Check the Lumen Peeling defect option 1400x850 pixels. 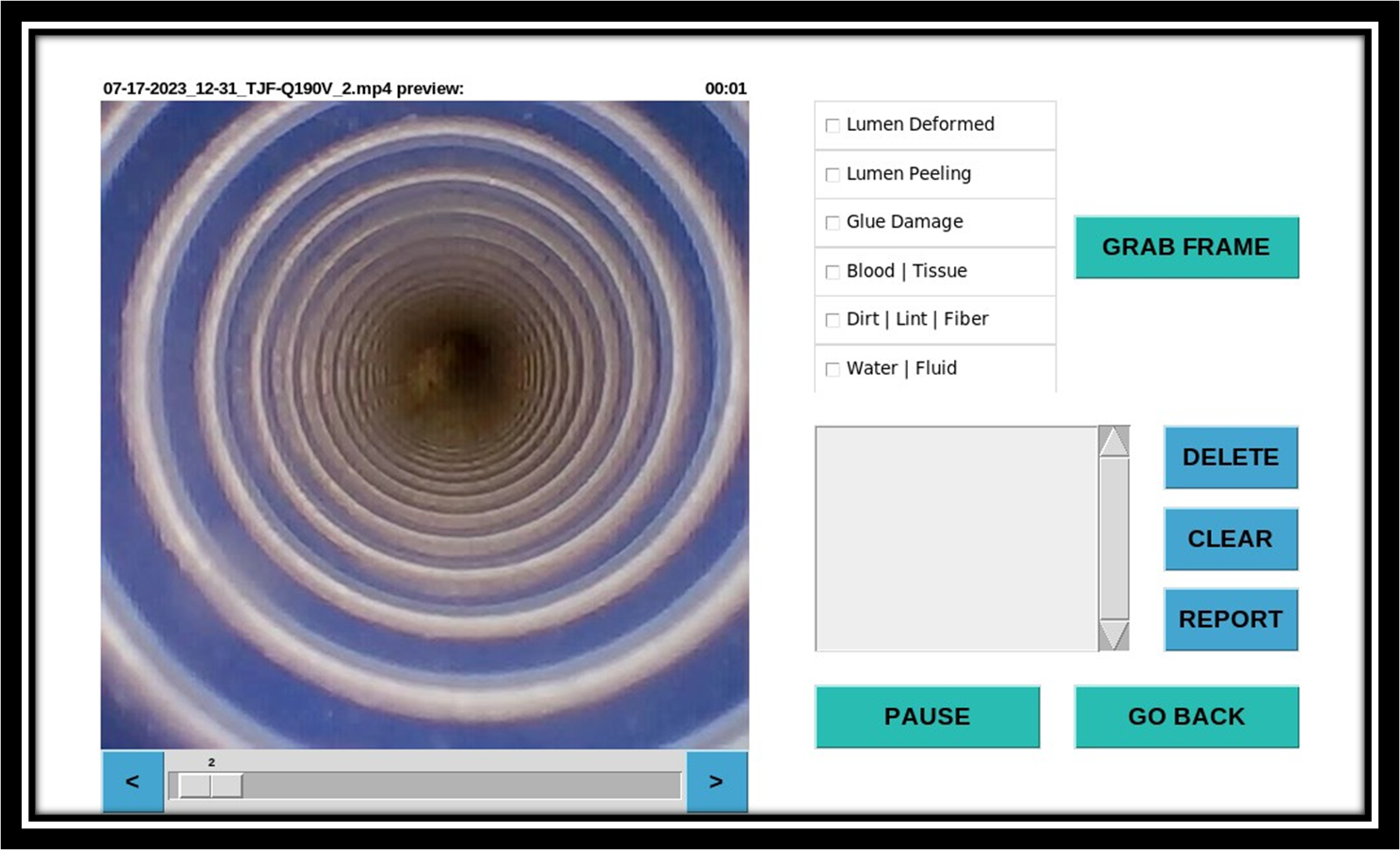click(x=832, y=174)
